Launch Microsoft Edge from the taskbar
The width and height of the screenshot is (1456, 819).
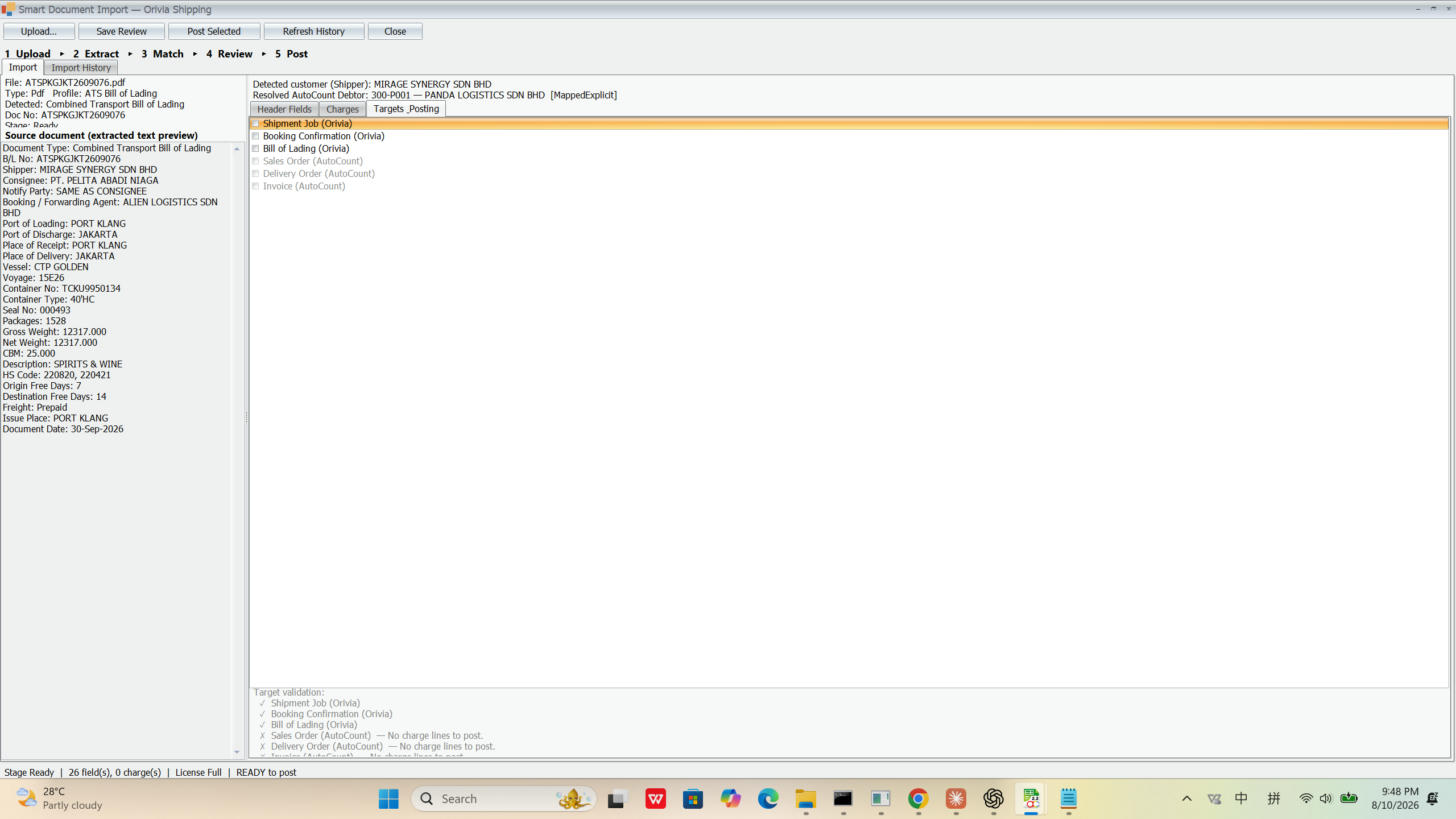point(768,798)
